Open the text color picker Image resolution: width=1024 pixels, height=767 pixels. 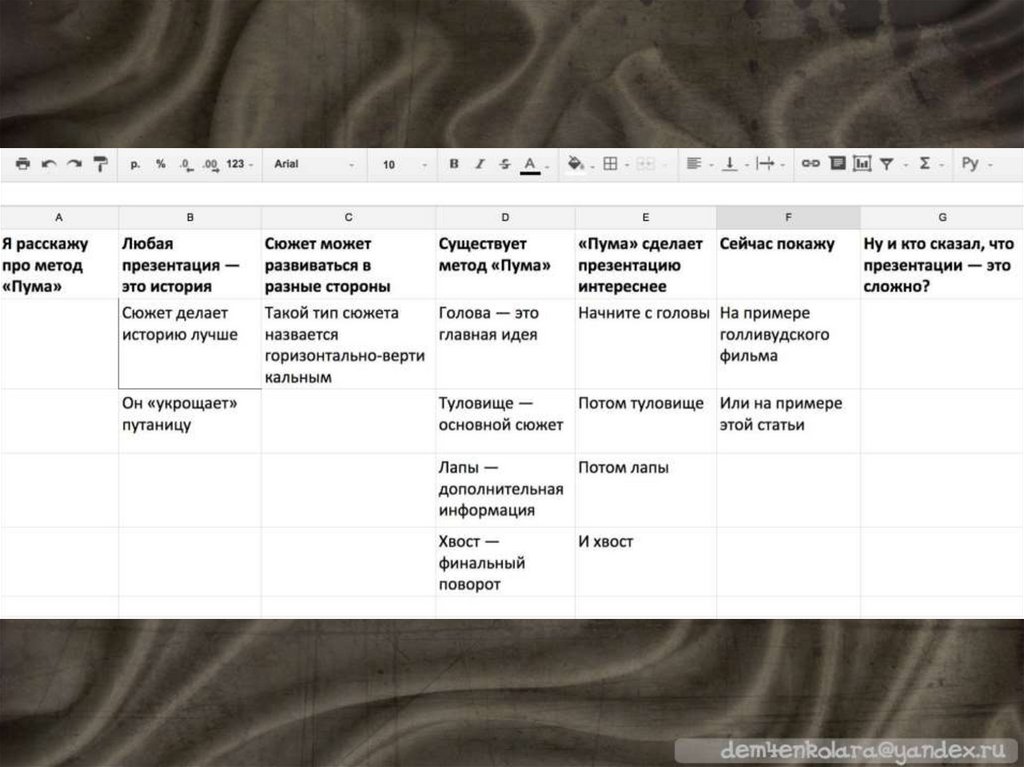[531, 165]
